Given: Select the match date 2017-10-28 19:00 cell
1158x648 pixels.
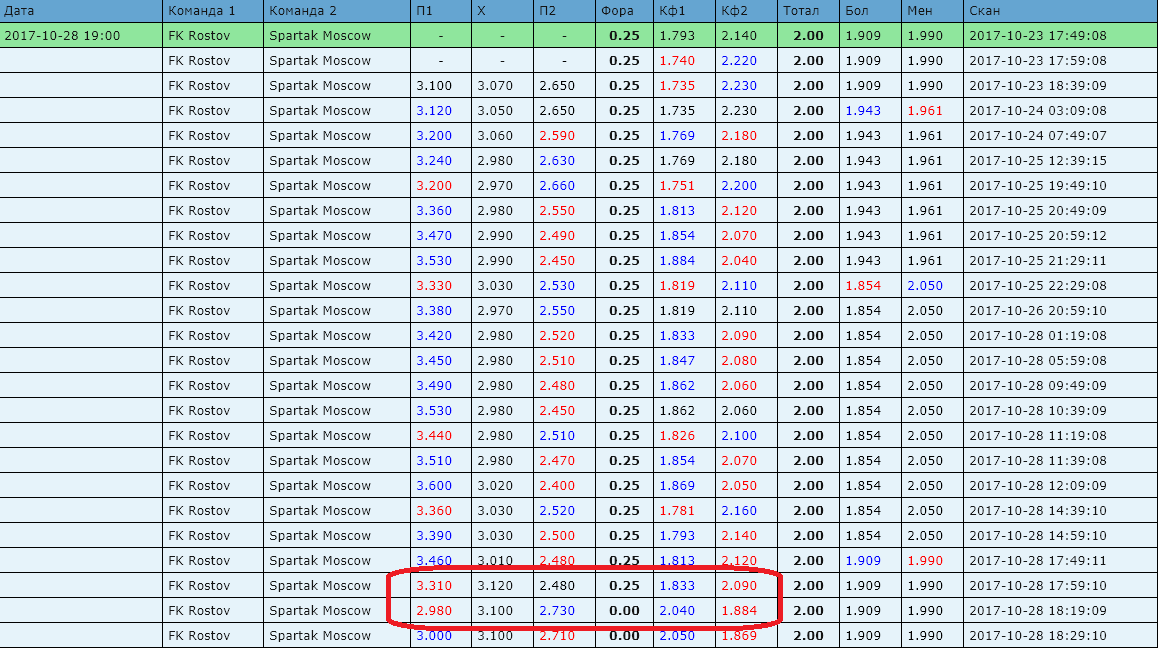Looking at the screenshot, I should tap(62, 36).
